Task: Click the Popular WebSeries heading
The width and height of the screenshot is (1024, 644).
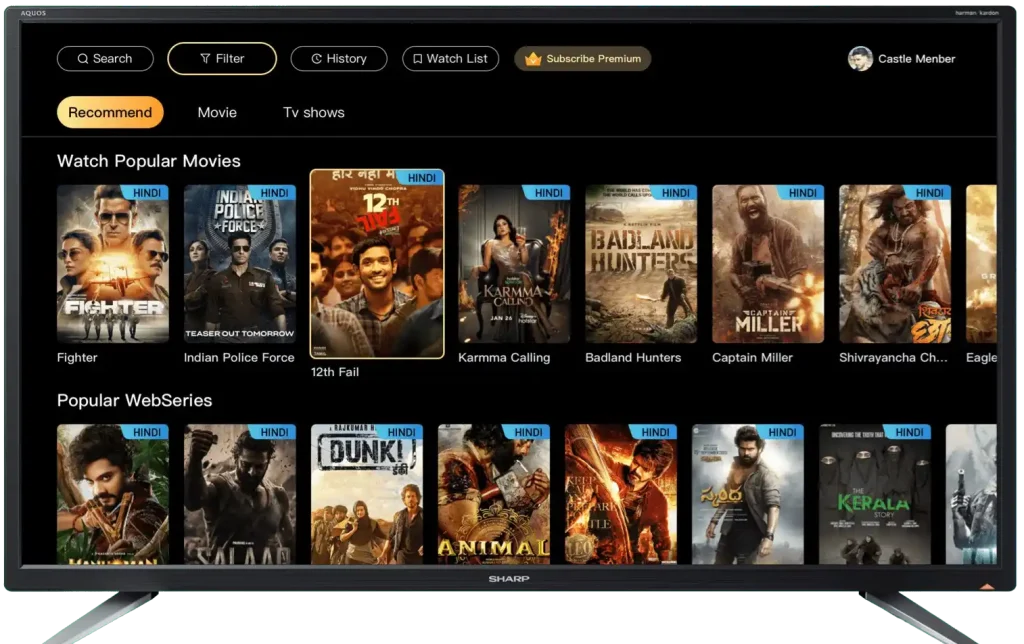Action: [x=135, y=400]
